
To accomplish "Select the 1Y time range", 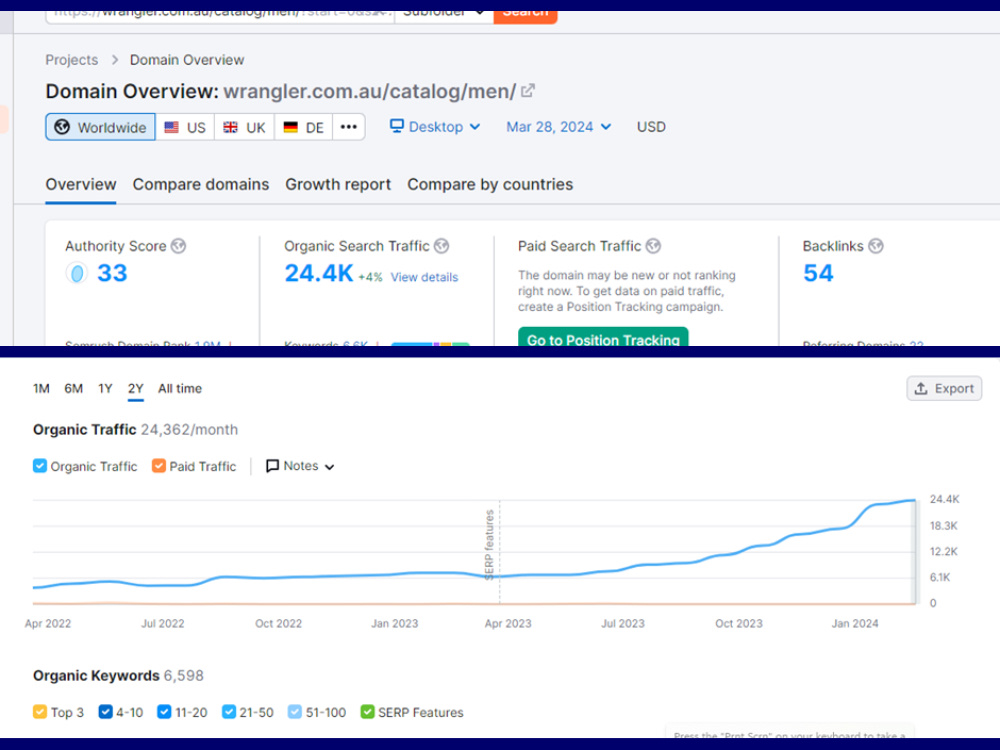I will click(x=105, y=388).
